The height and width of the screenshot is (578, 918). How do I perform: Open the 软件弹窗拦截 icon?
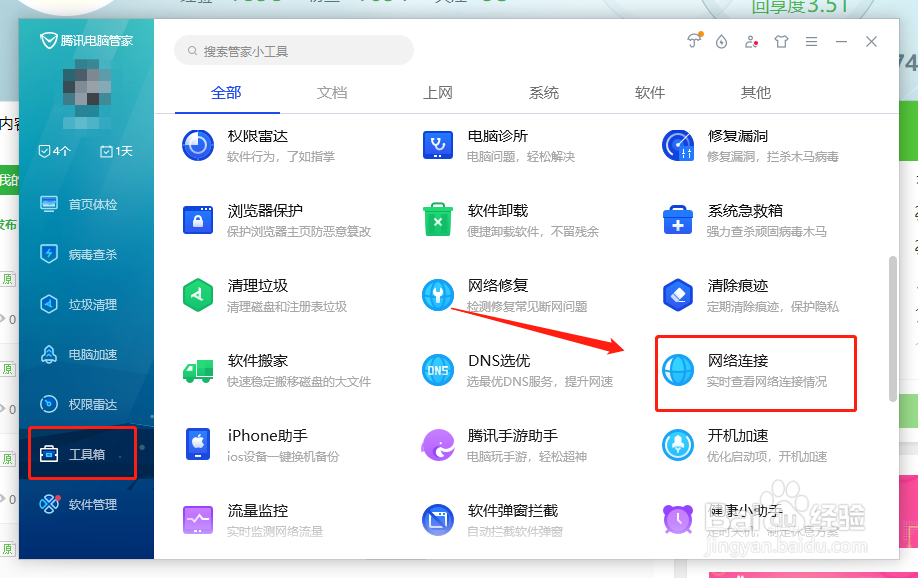pos(438,519)
